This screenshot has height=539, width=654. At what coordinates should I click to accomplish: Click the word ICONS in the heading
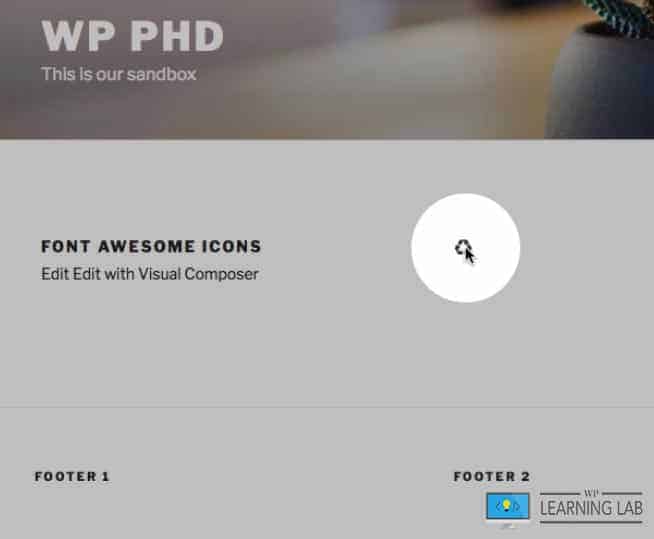point(231,247)
